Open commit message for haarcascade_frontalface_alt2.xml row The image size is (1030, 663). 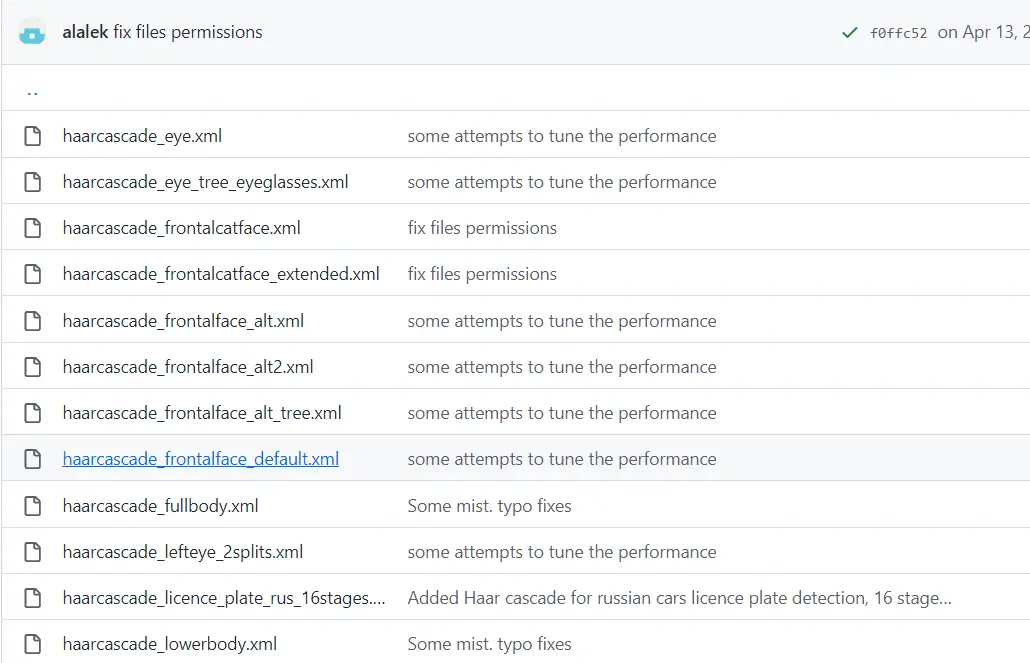pyautogui.click(x=562, y=367)
